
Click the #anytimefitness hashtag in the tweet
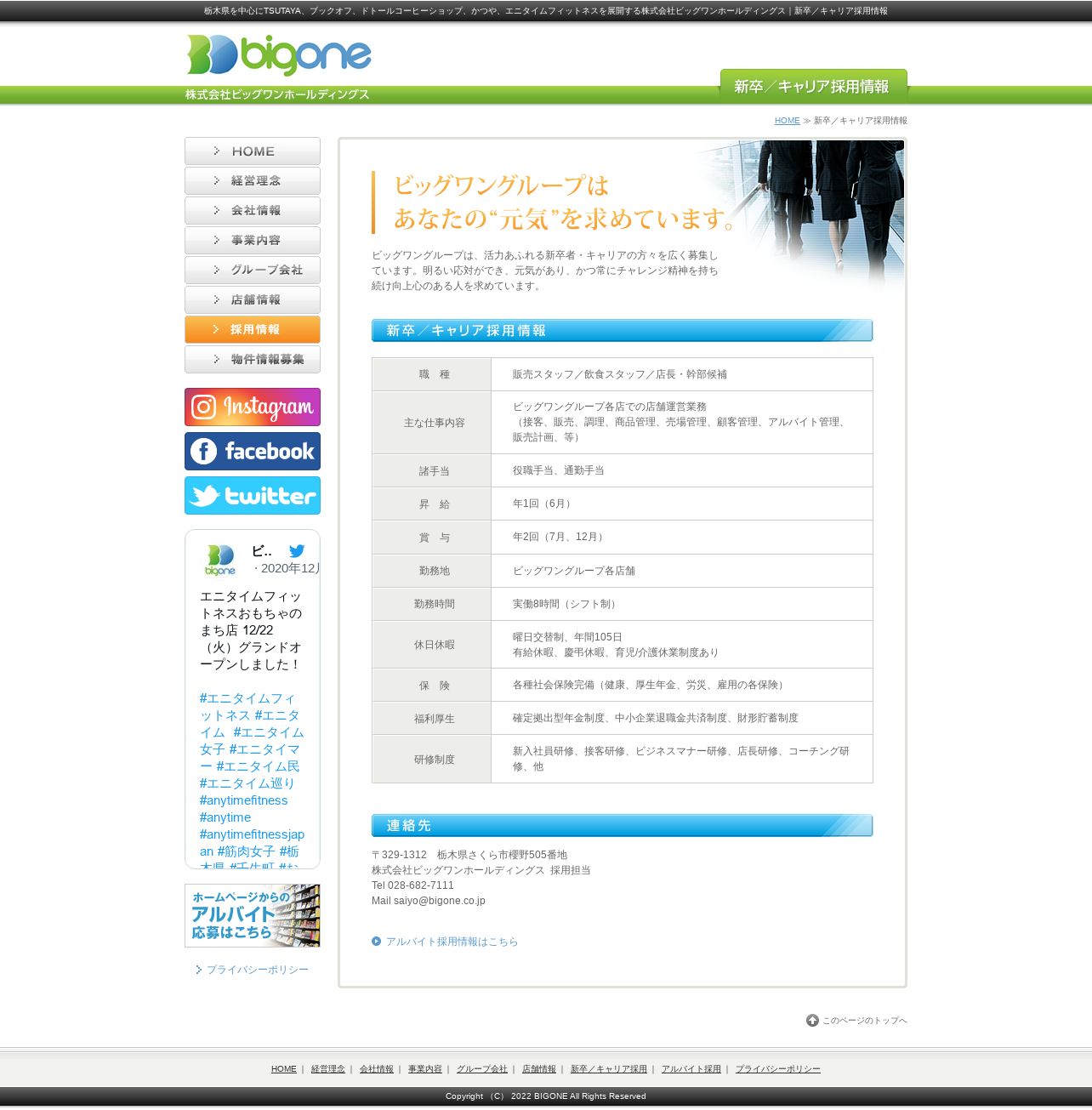coord(243,800)
